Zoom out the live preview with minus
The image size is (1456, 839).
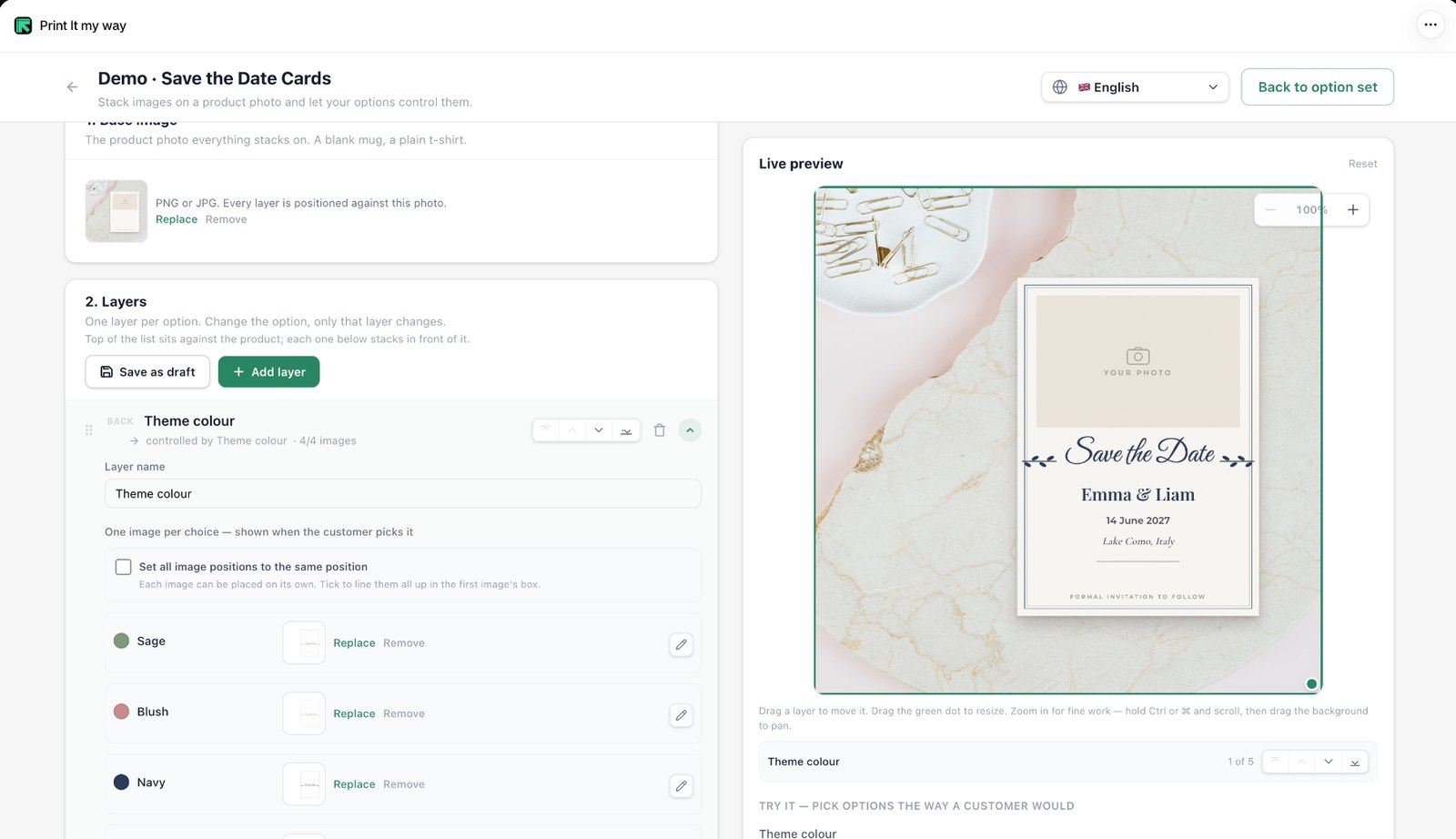[x=1270, y=209]
